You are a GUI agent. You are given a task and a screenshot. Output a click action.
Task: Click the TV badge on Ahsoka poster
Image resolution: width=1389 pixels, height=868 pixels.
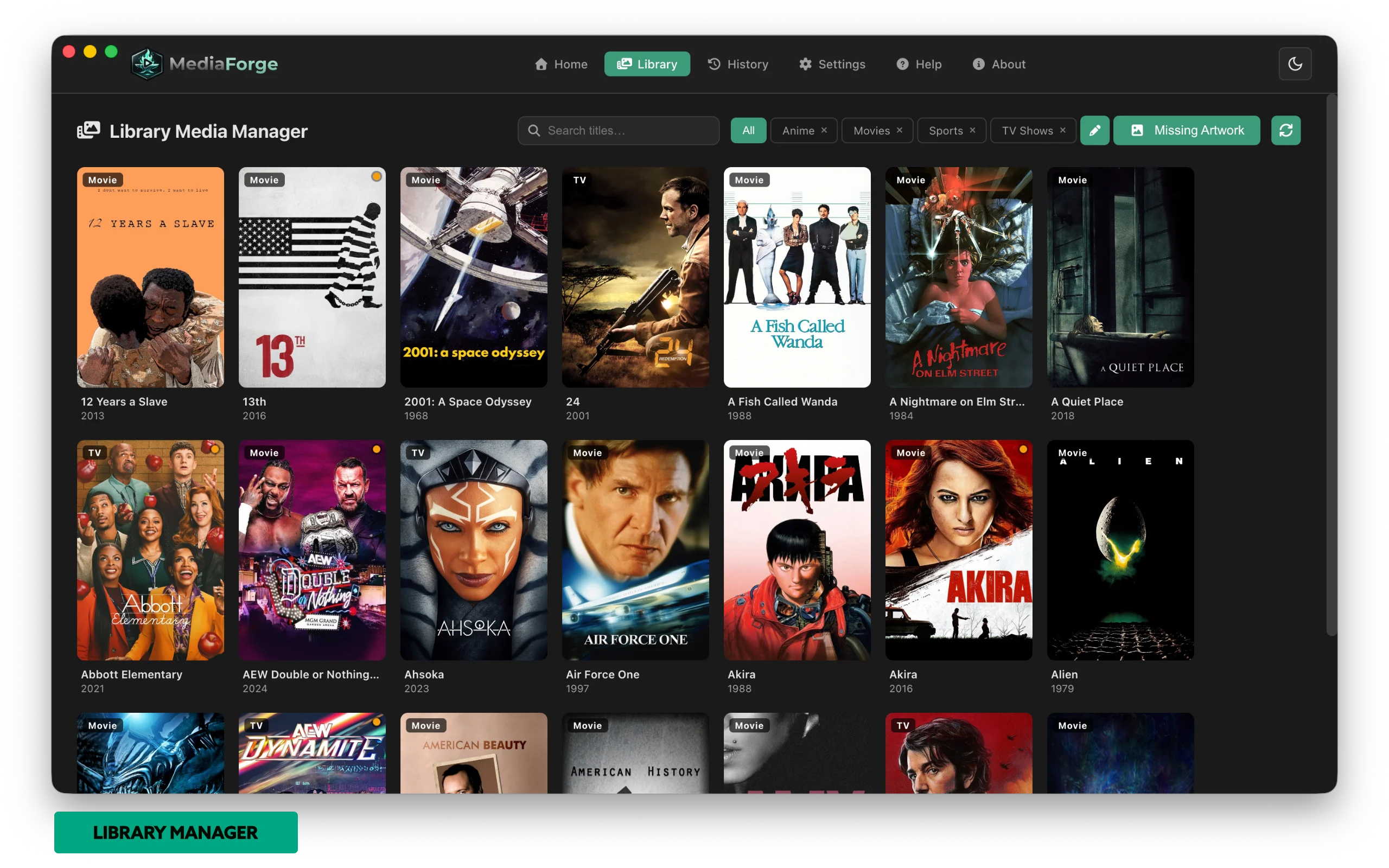pyautogui.click(x=418, y=452)
